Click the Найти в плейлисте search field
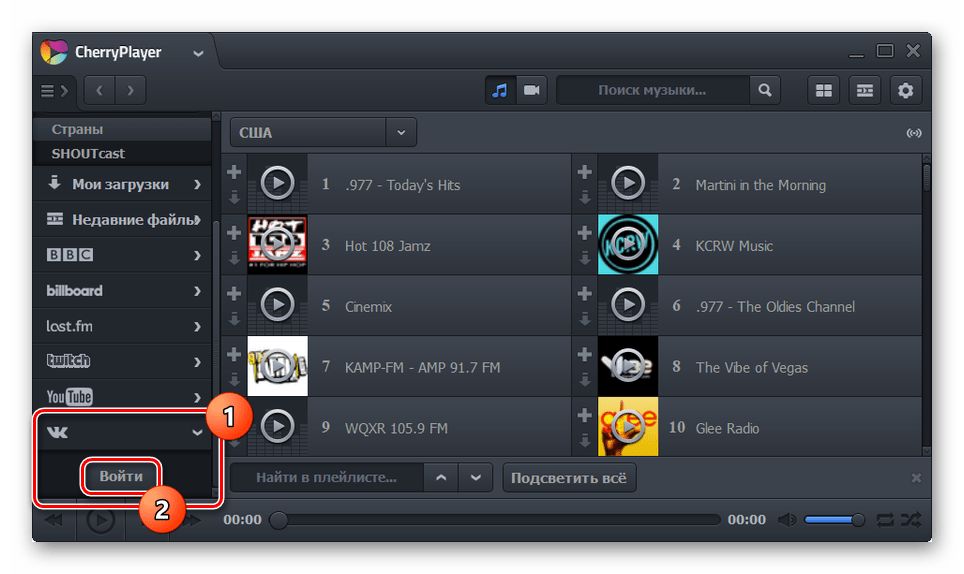The image size is (964, 574). (x=326, y=478)
